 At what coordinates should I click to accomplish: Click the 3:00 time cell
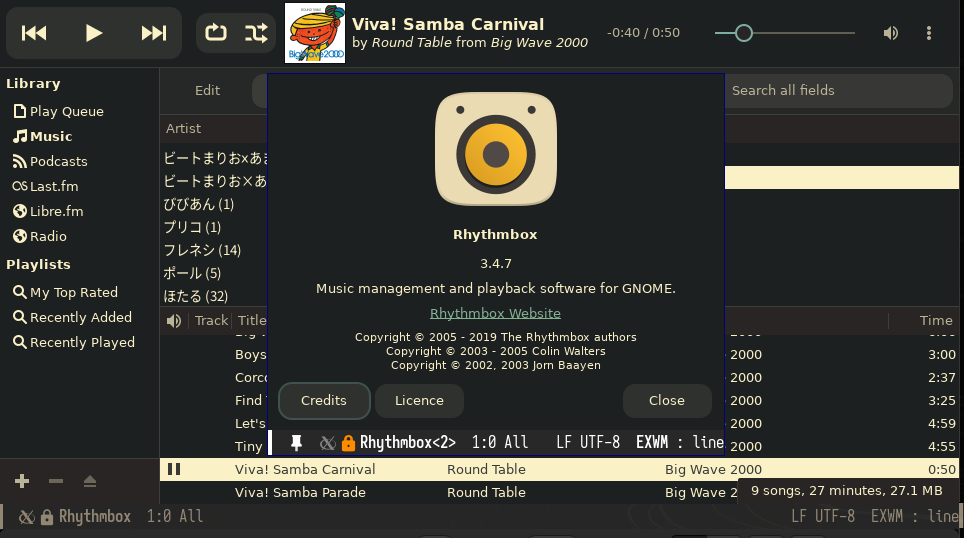(x=941, y=355)
